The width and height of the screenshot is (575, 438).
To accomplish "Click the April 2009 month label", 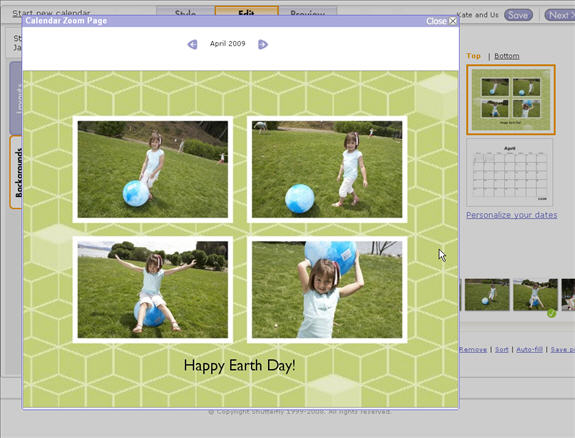I will 227,44.
